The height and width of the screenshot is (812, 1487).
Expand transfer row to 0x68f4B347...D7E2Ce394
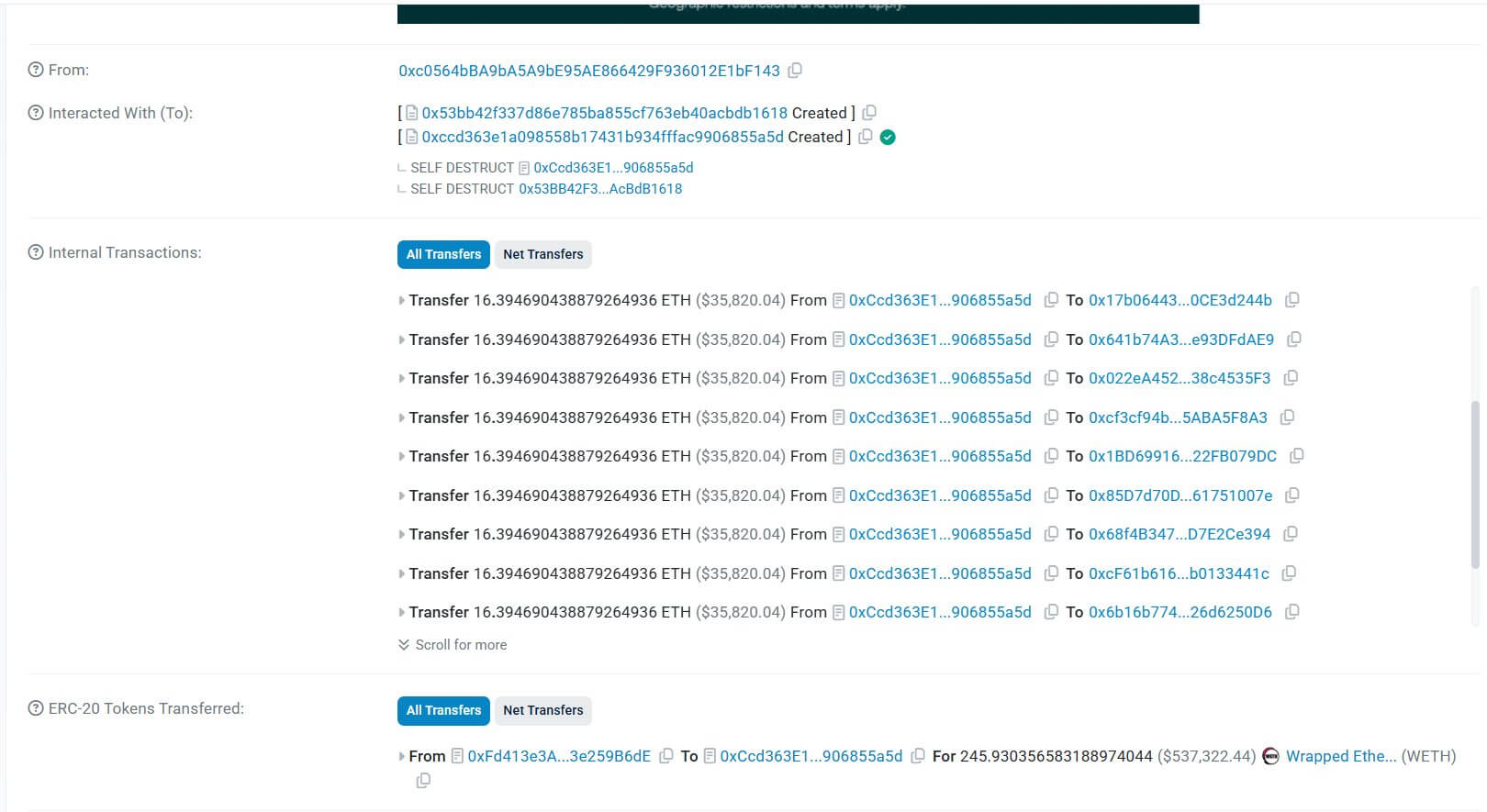(x=401, y=535)
